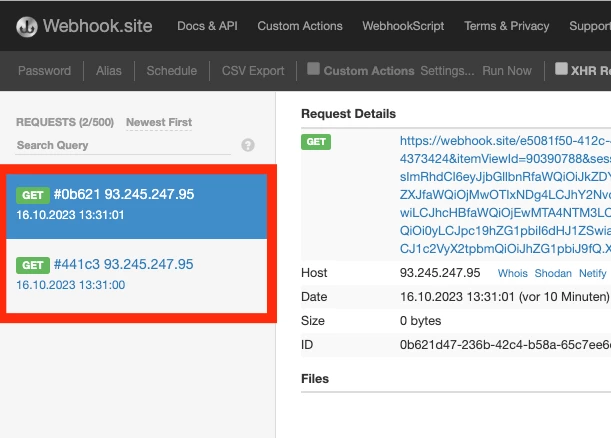Viewport: 611px width, 438px height.
Task: Open Custom Actions in top navigation
Action: [300, 26]
